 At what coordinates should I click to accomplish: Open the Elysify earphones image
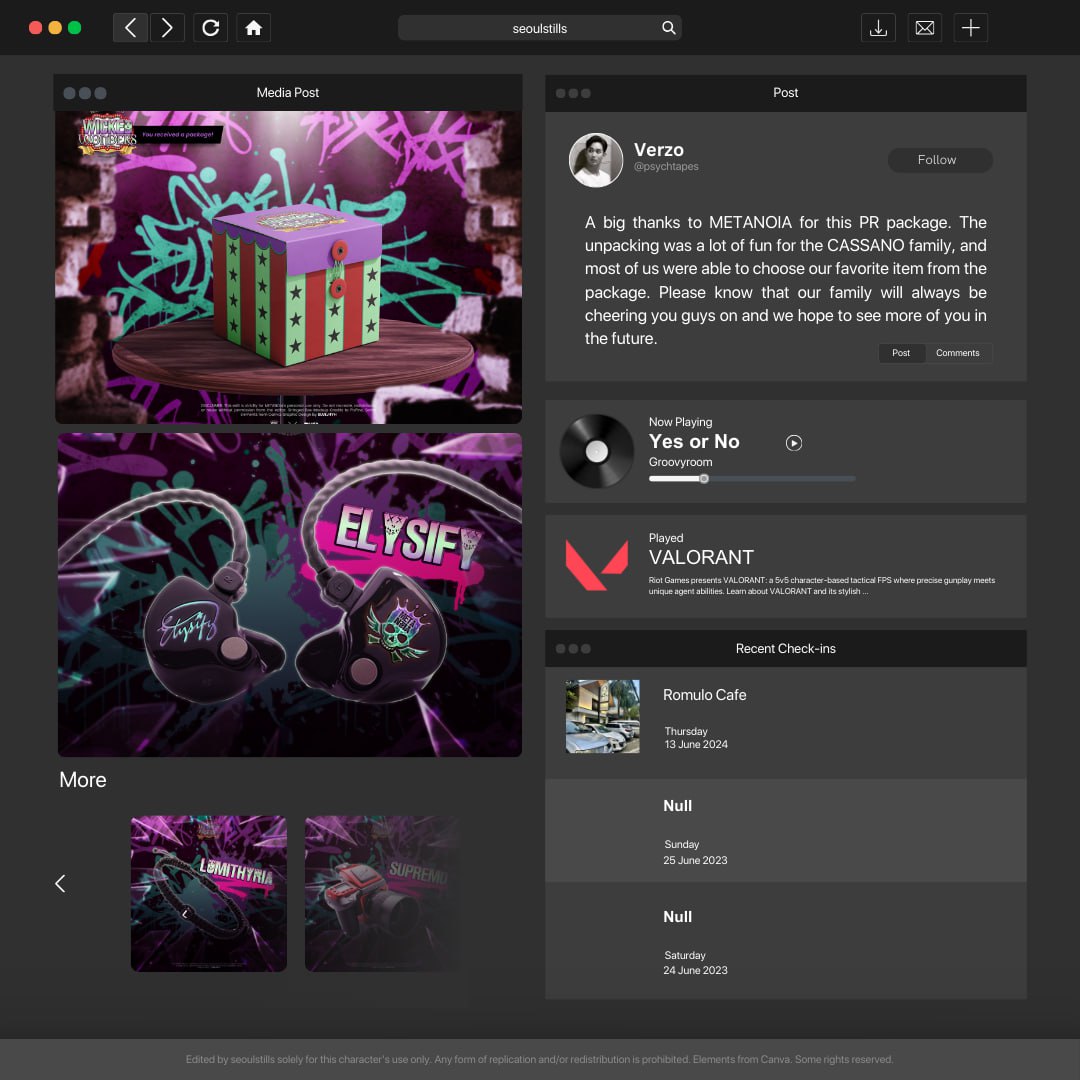tap(290, 595)
